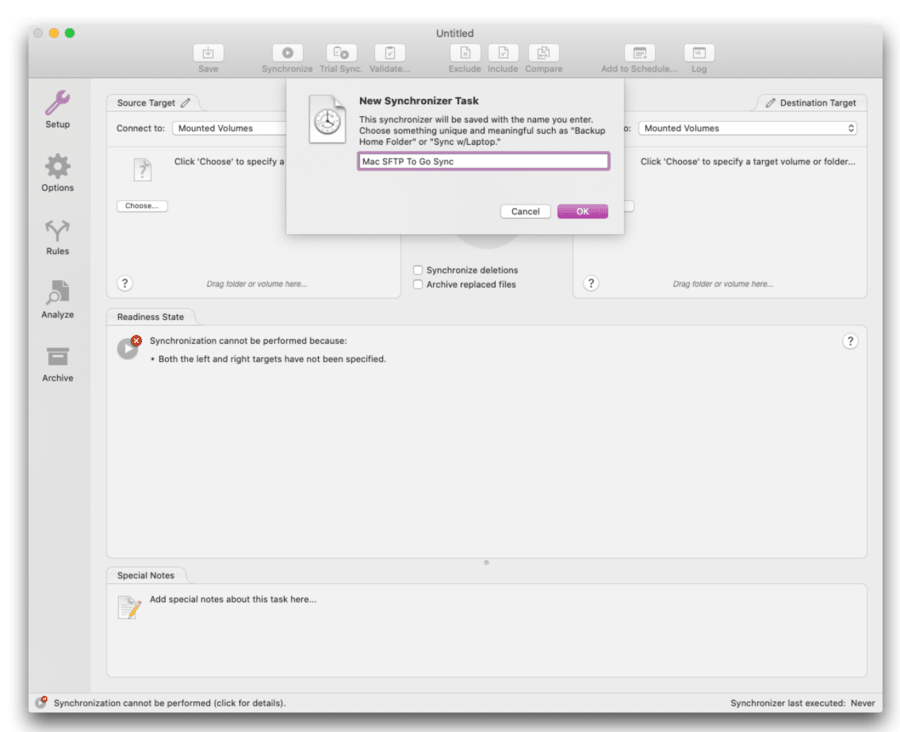Image resolution: width=900 pixels, height=732 pixels.
Task: Open the Exclude tool
Action: (x=464, y=55)
